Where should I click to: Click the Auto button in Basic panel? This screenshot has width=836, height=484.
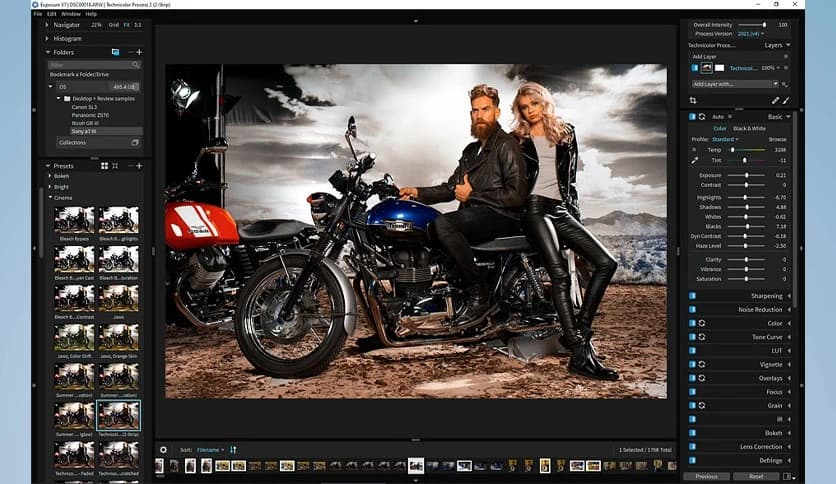(718, 117)
